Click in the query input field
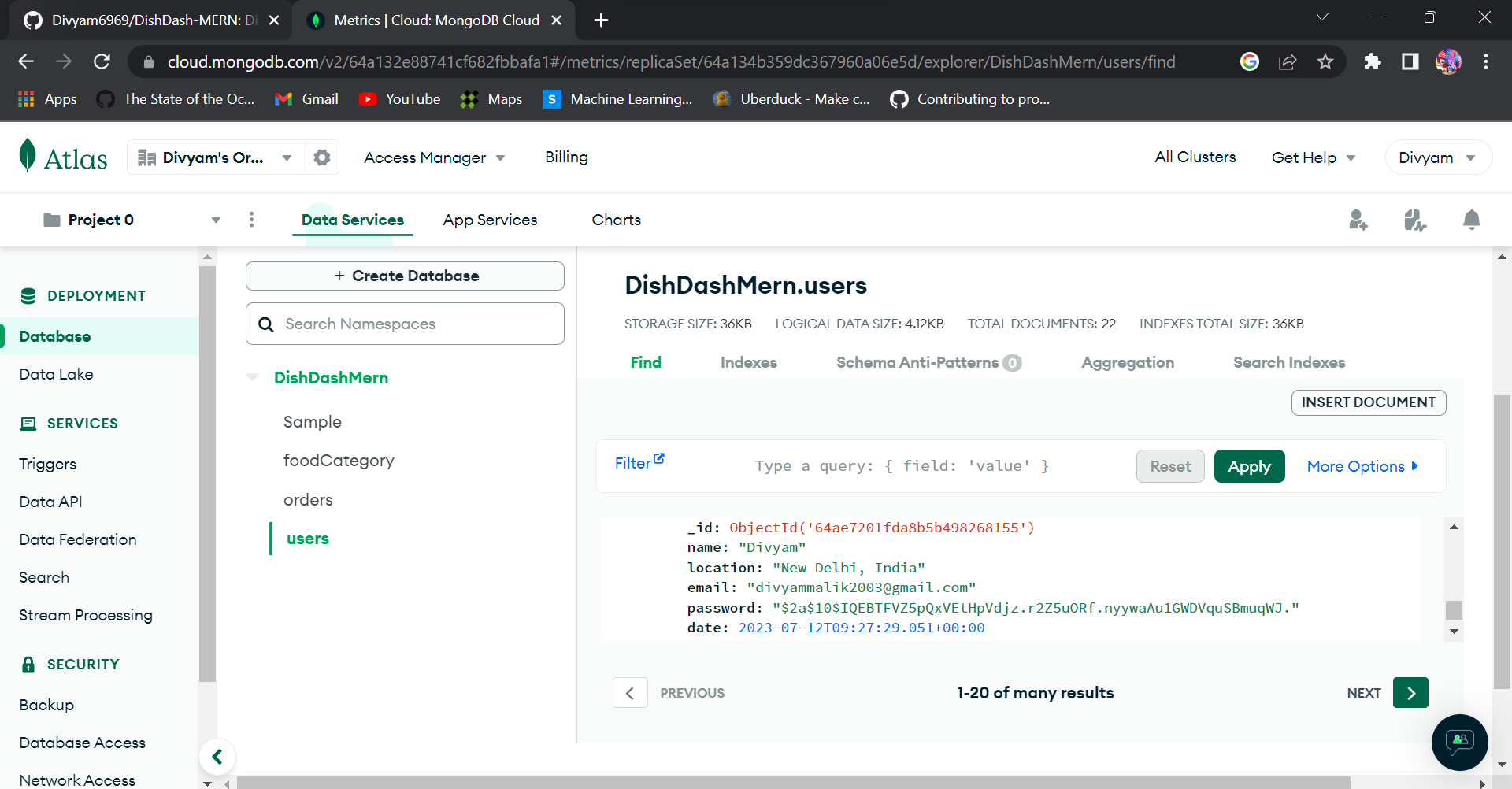 tap(902, 465)
